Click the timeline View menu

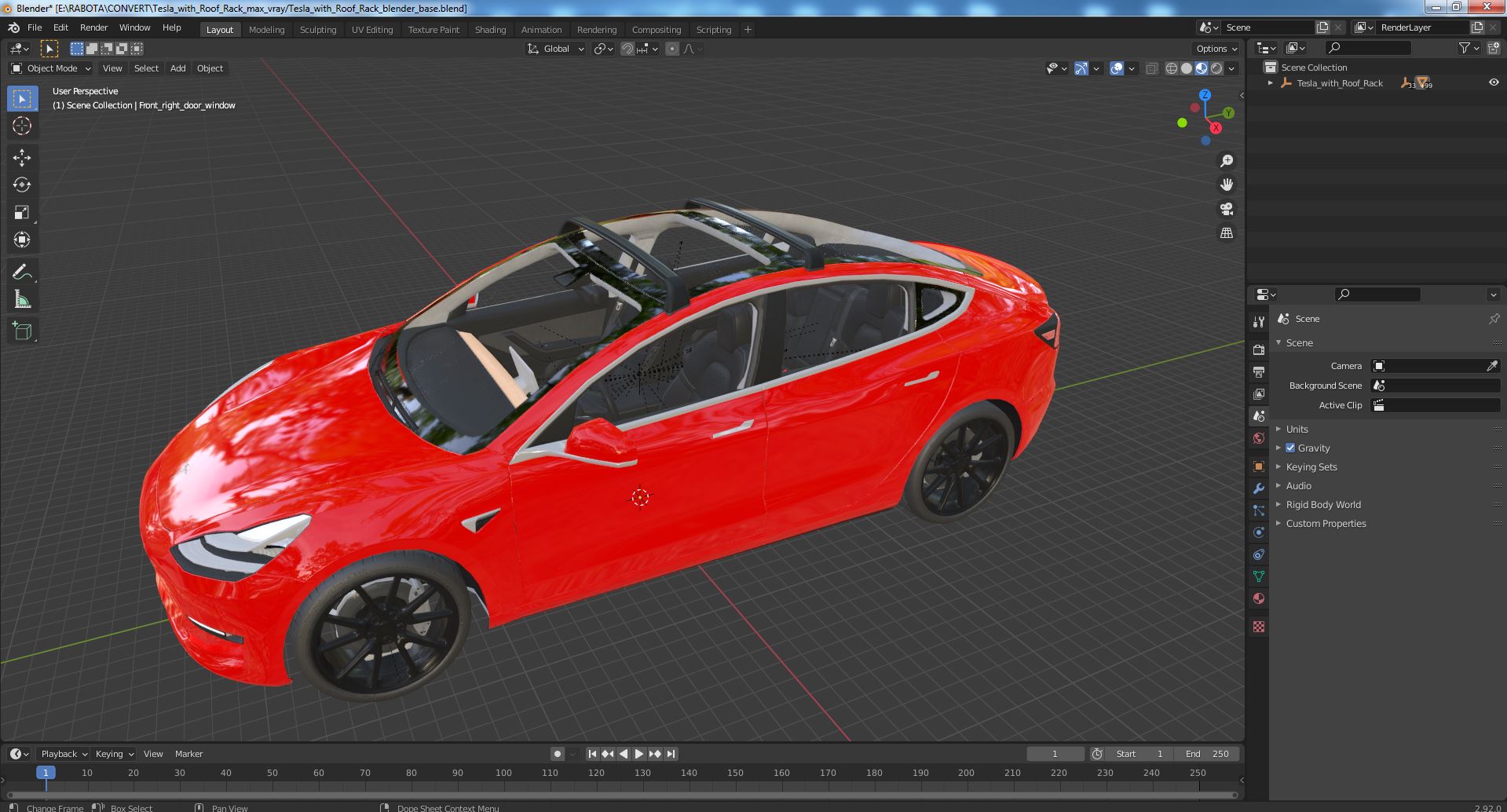coord(153,754)
